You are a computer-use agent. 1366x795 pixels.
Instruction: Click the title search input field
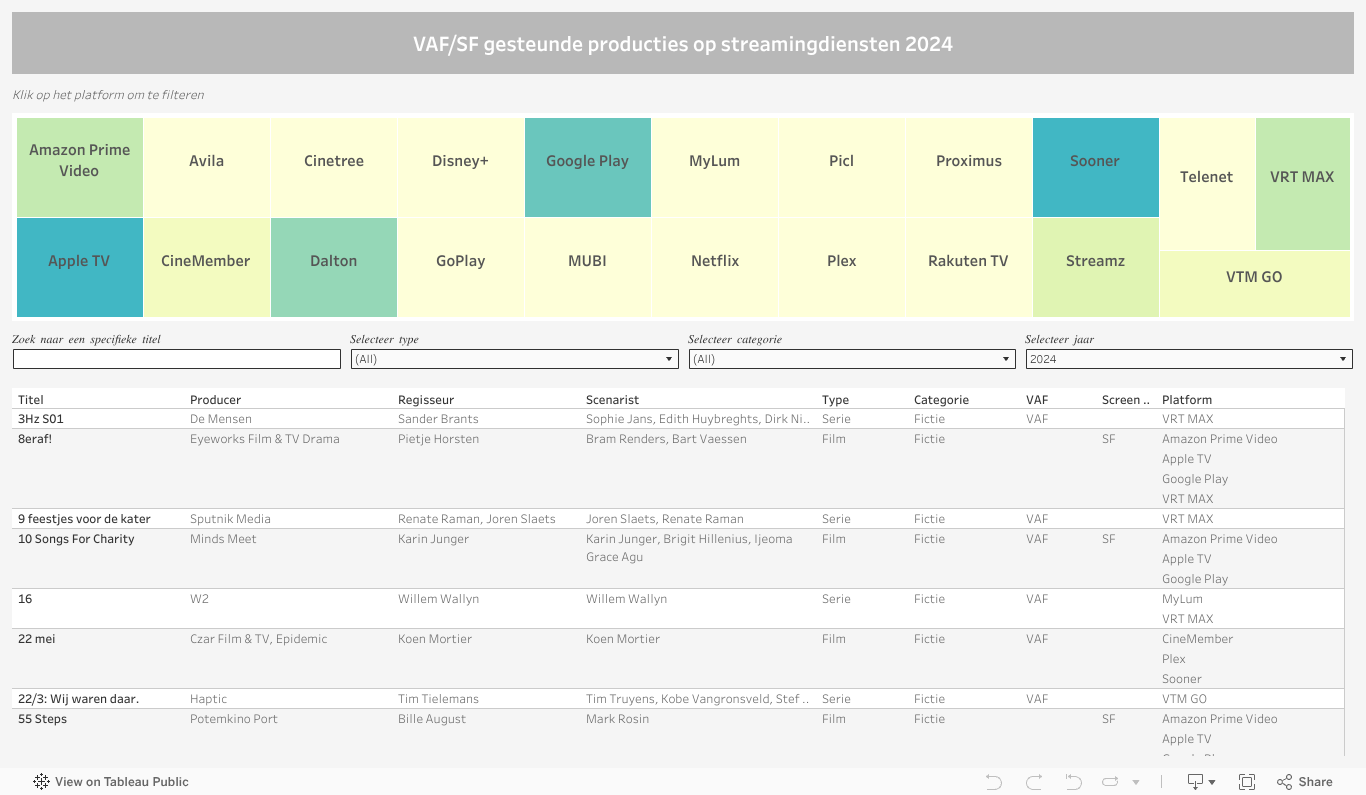(x=177, y=359)
